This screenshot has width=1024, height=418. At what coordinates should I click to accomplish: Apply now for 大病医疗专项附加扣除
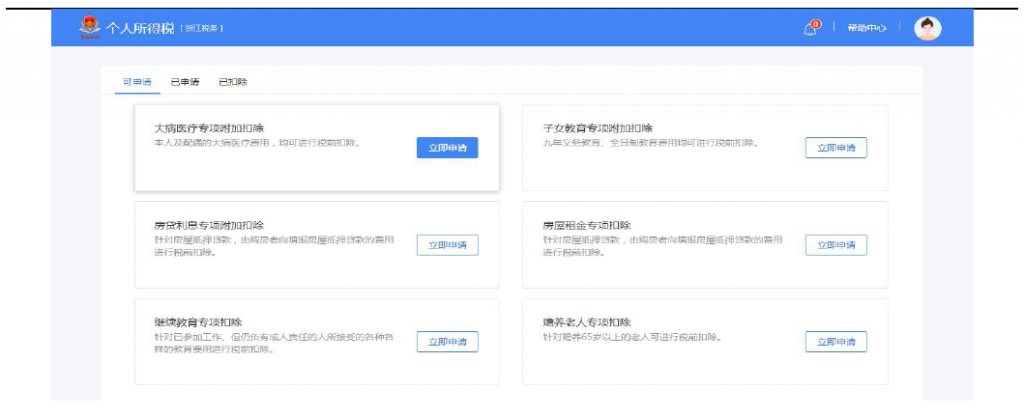447,148
